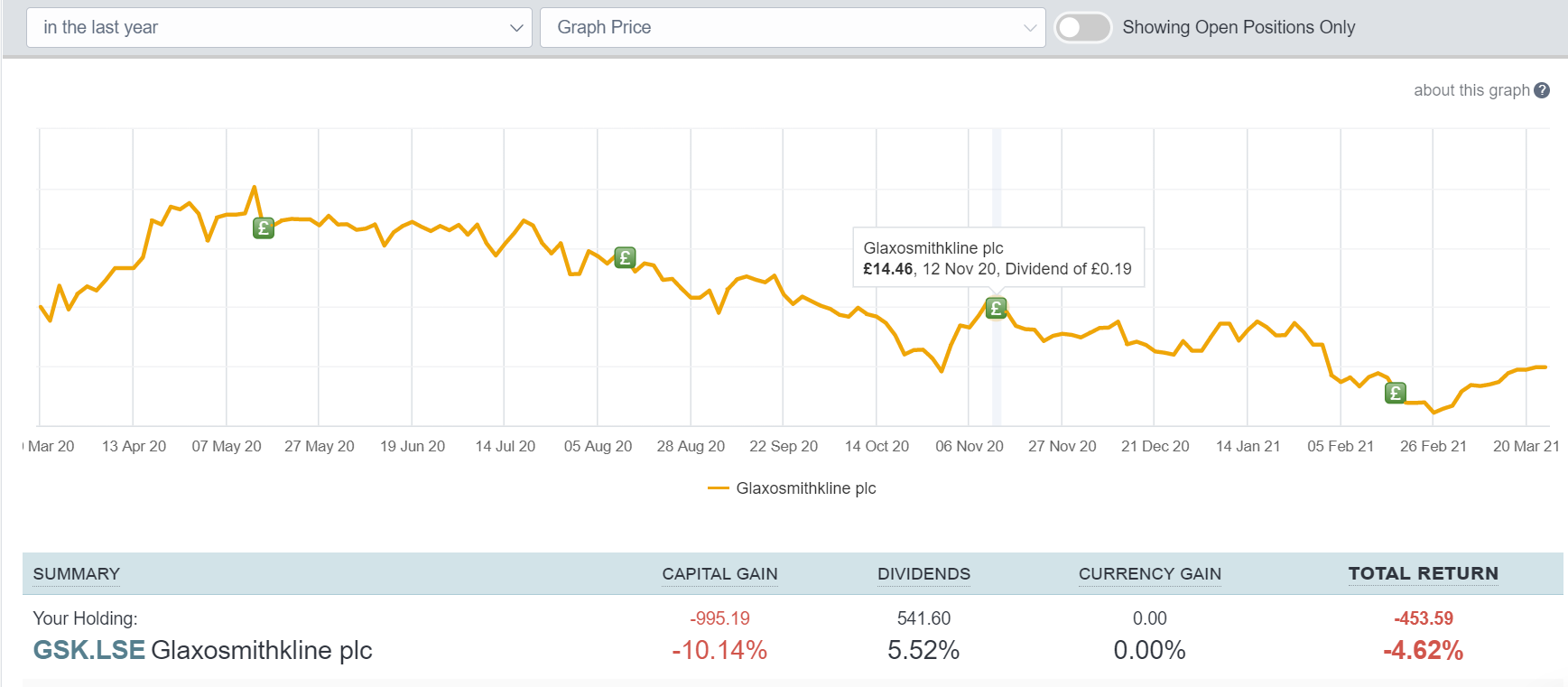Click the 07 May 20 axis label
The height and width of the screenshot is (687, 1568).
pos(227,446)
